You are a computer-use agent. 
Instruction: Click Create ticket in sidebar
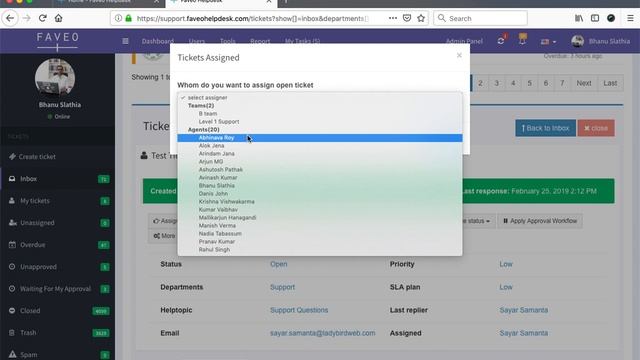[57, 157]
